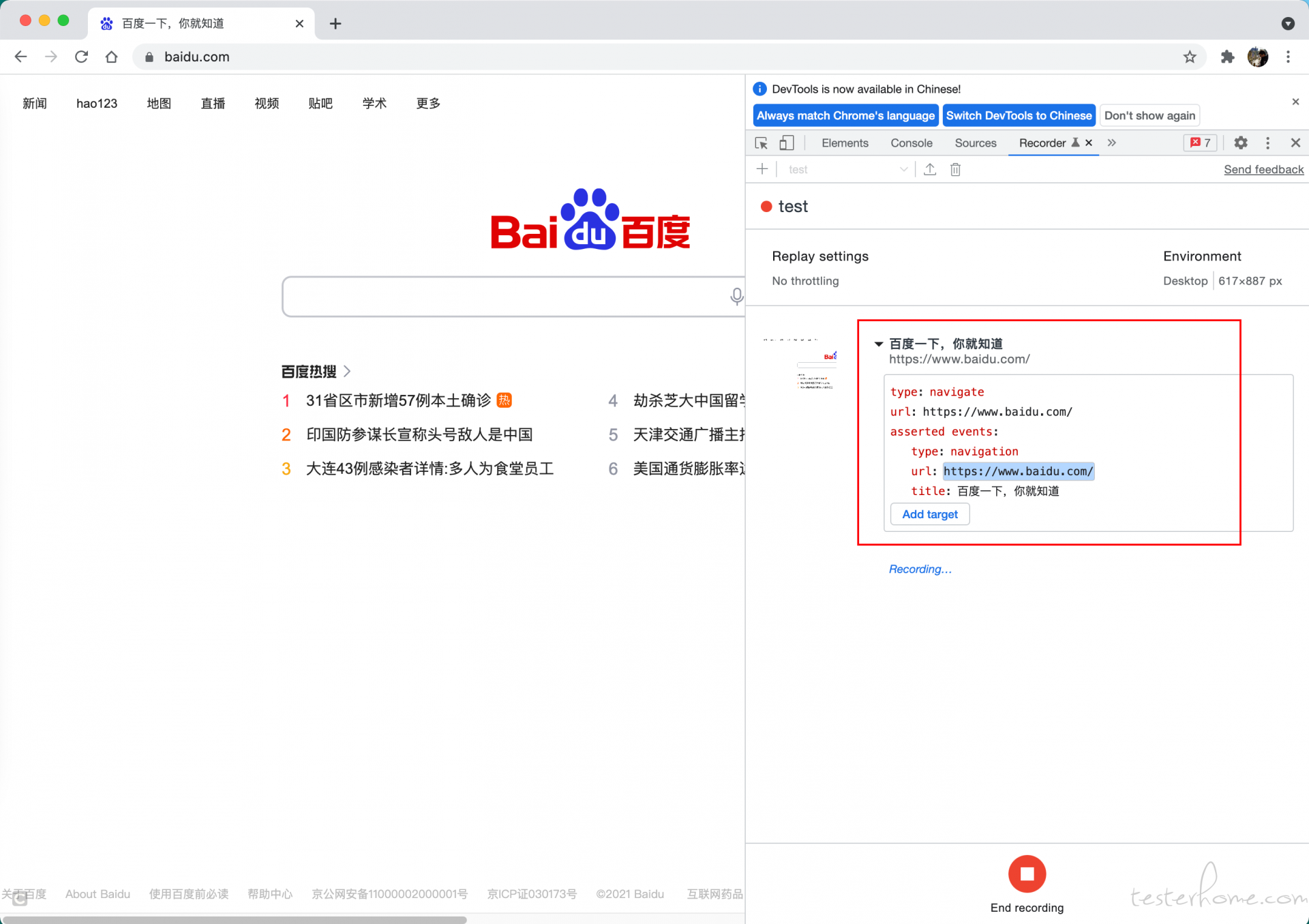This screenshot has width=1309, height=924.
Task: Toggle the device toolbar icon
Action: click(787, 143)
